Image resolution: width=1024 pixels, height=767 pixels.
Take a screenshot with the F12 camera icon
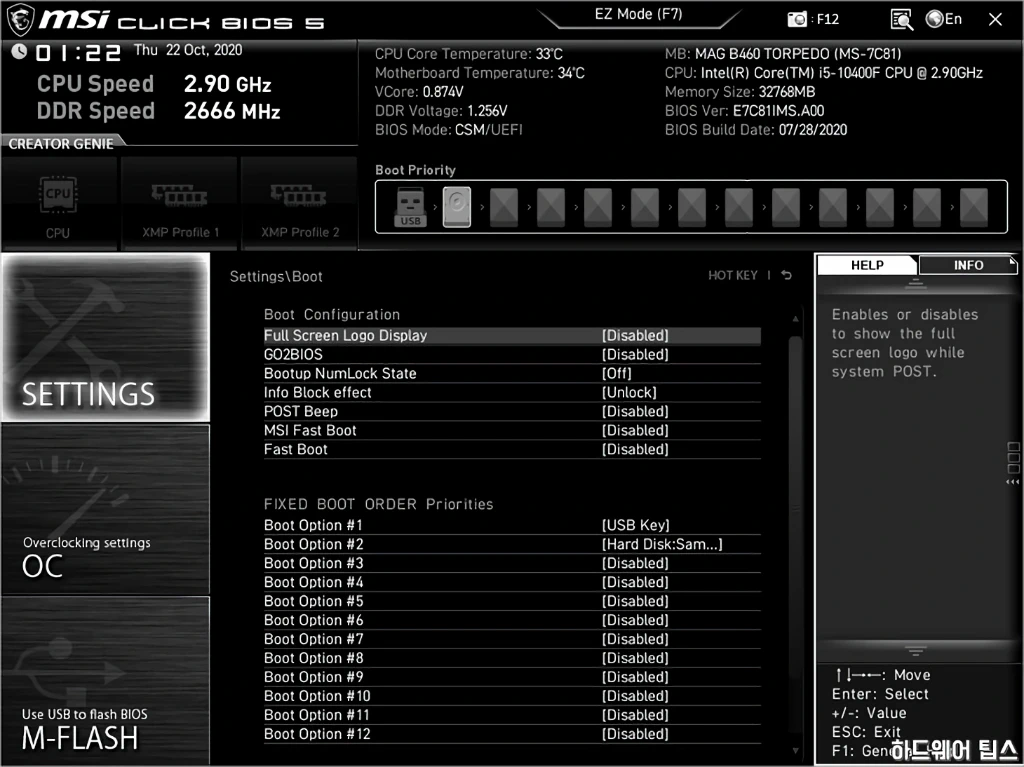pyautogui.click(x=797, y=20)
